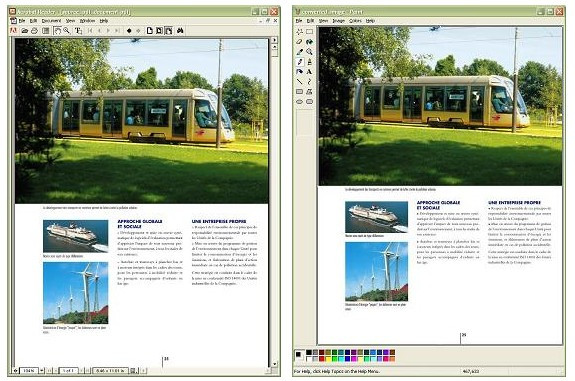Open the Help menu in Paint

coord(370,21)
